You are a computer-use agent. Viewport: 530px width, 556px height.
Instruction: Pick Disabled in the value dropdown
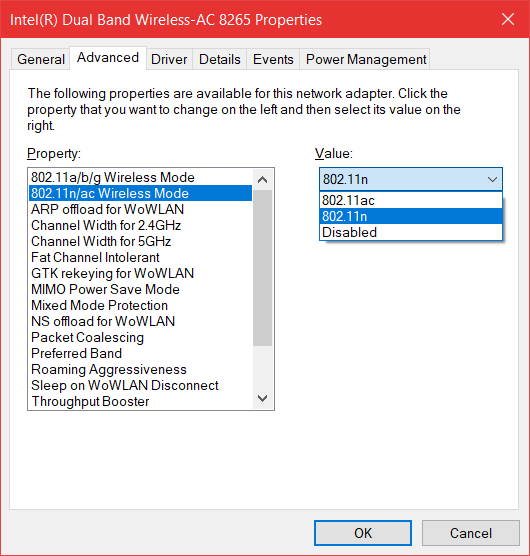tap(411, 232)
